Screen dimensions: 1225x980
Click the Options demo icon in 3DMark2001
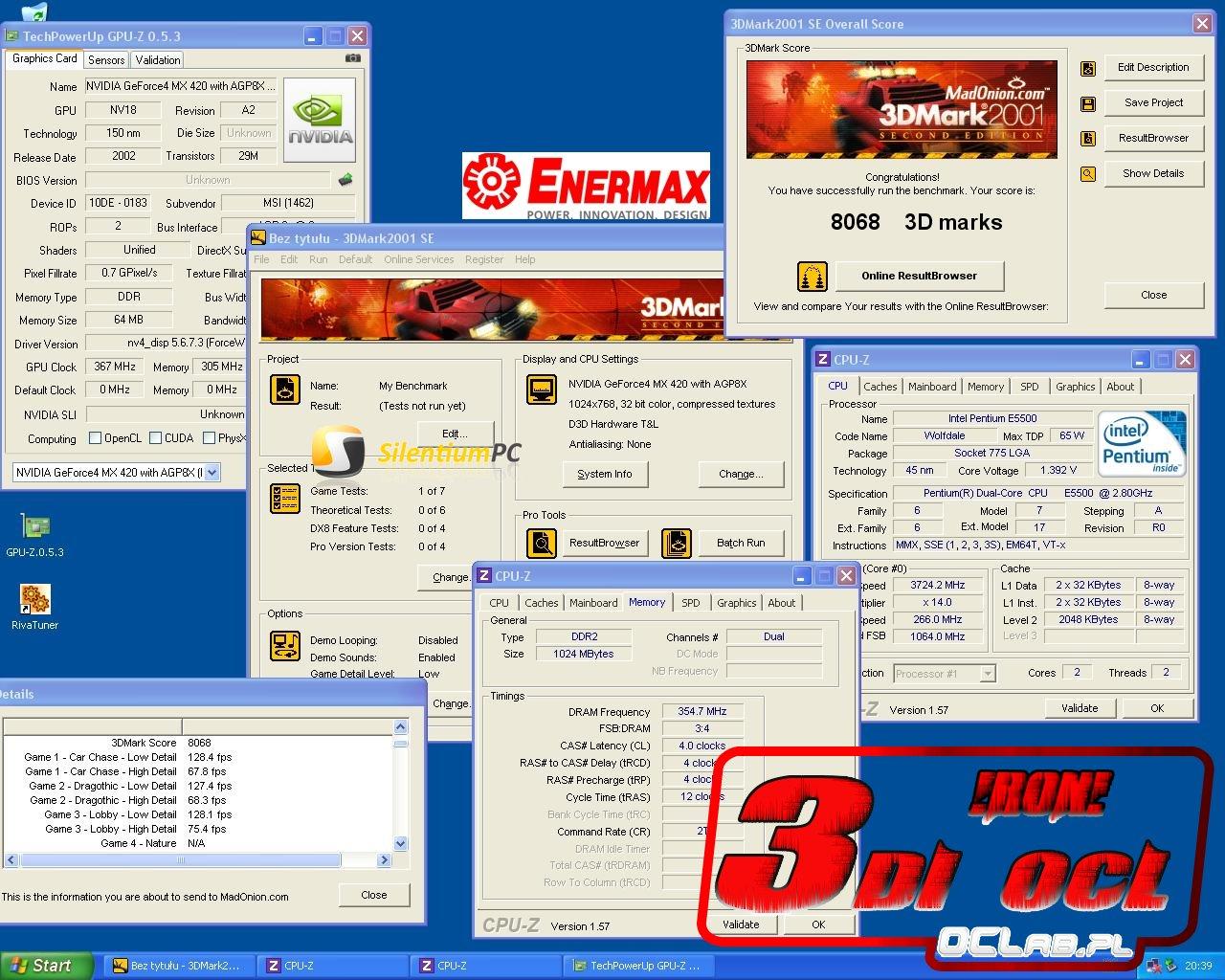point(285,646)
